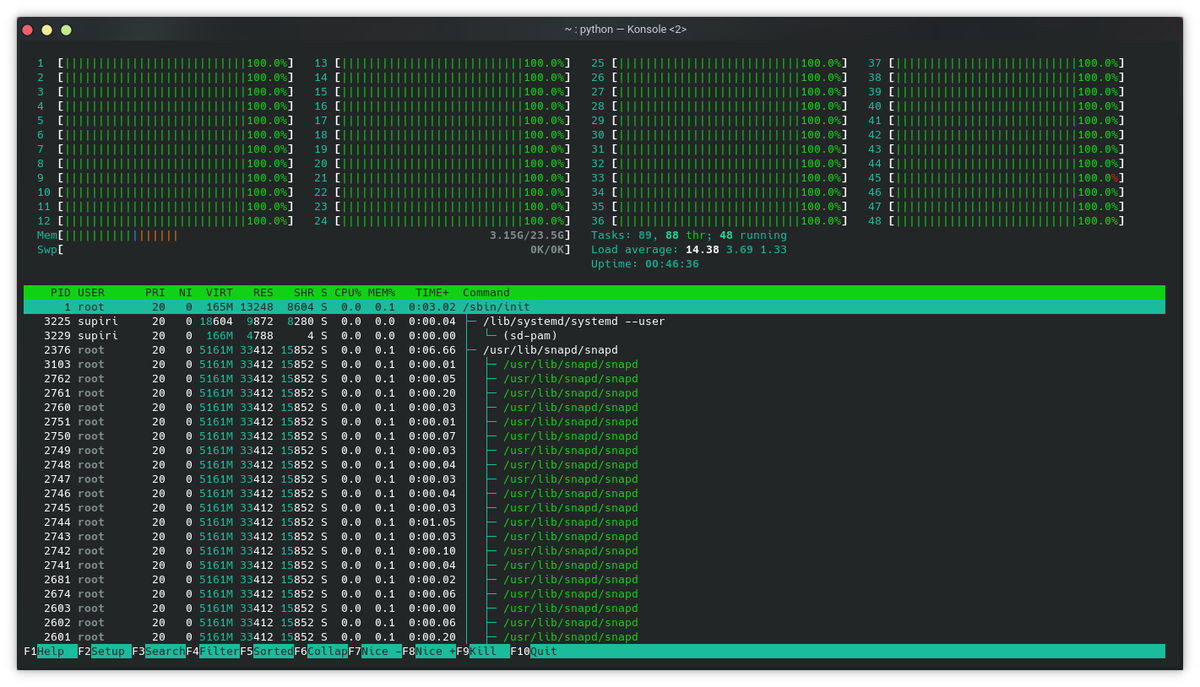This screenshot has width=1200, height=687.
Task: Click F6 Collap to collapse tree
Action: (x=321, y=651)
